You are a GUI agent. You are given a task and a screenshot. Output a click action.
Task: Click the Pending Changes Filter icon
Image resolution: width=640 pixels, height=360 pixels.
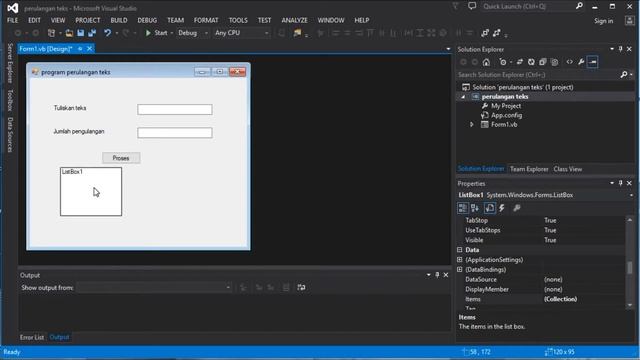pyautogui.click(x=503, y=62)
